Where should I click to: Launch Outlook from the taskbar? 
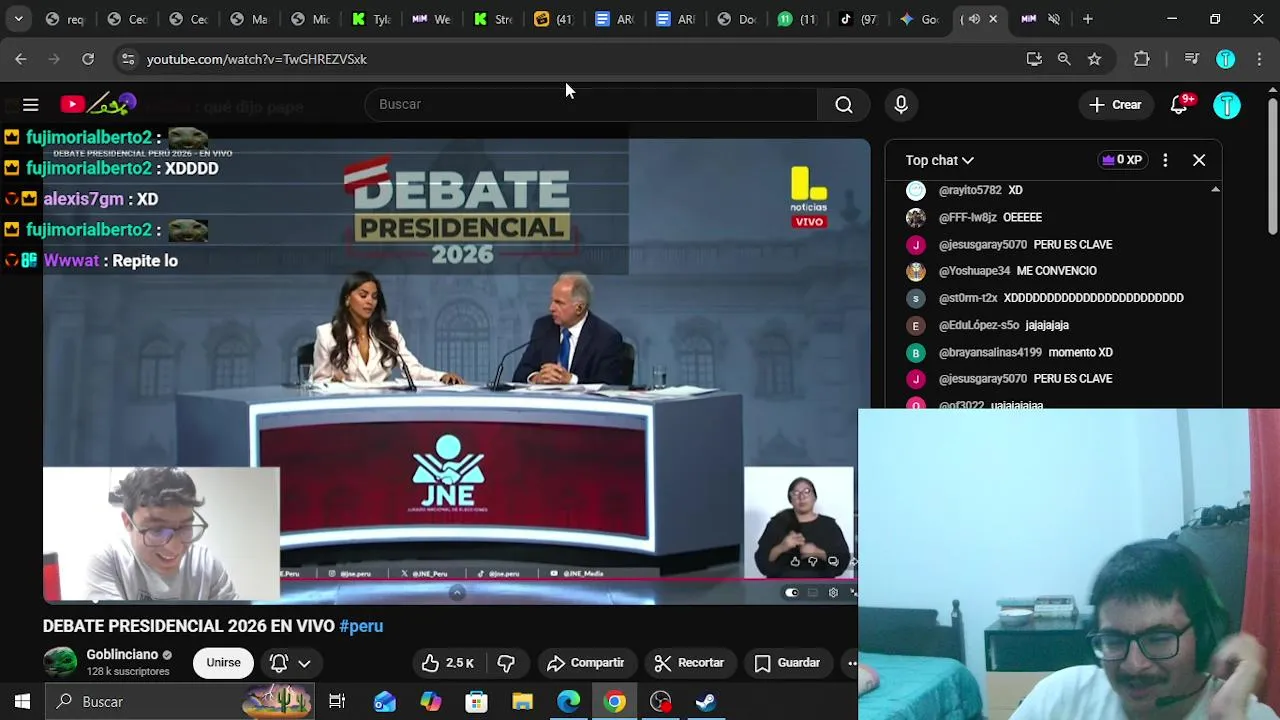pos(385,702)
